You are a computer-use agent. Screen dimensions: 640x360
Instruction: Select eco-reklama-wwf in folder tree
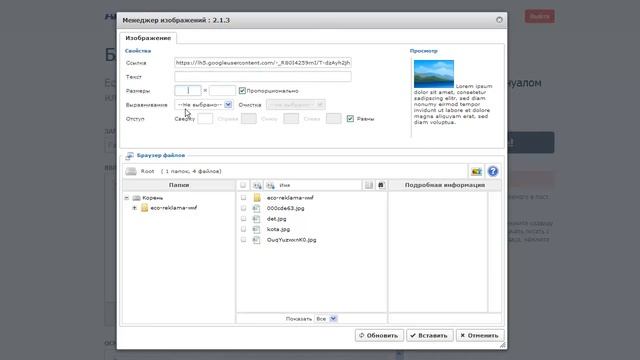174,208
